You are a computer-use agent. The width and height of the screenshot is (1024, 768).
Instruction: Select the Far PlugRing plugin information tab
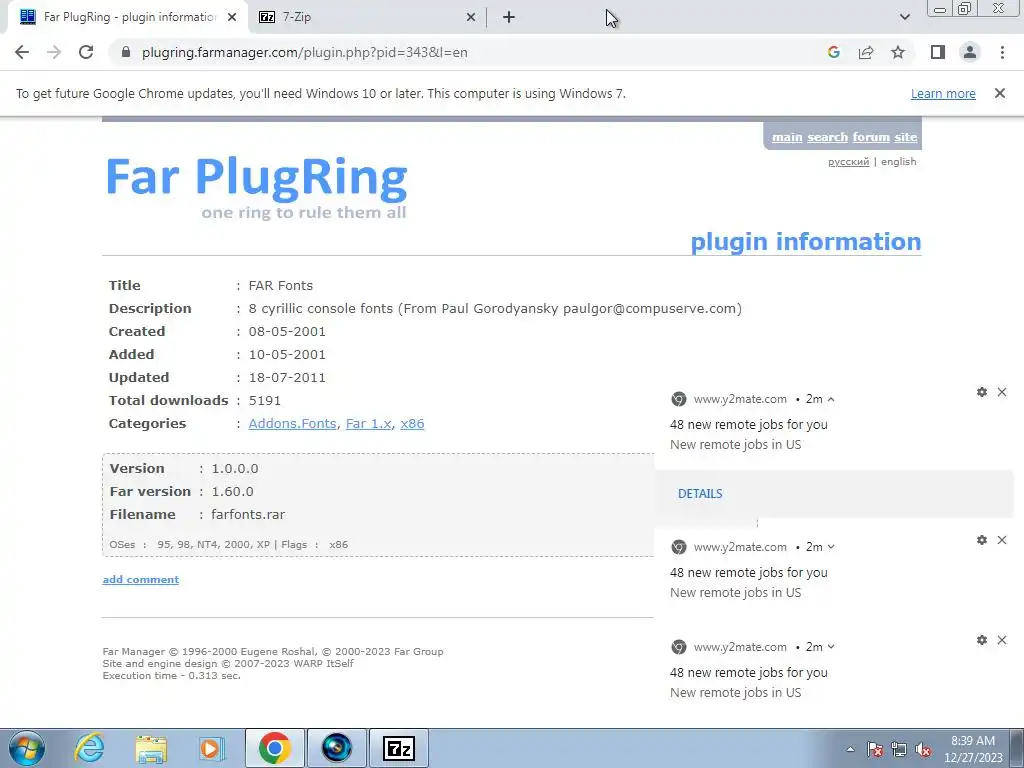[x=128, y=17]
